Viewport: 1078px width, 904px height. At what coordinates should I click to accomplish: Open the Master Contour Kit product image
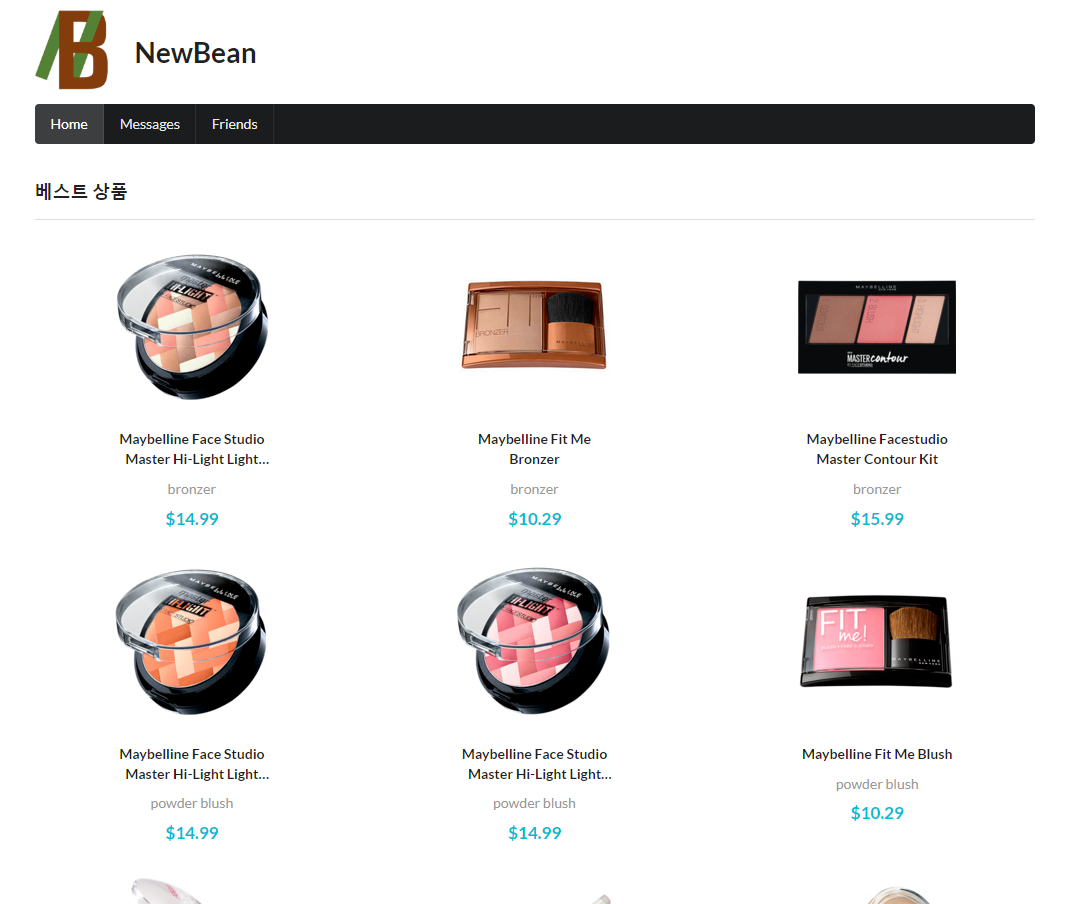pyautogui.click(x=877, y=327)
